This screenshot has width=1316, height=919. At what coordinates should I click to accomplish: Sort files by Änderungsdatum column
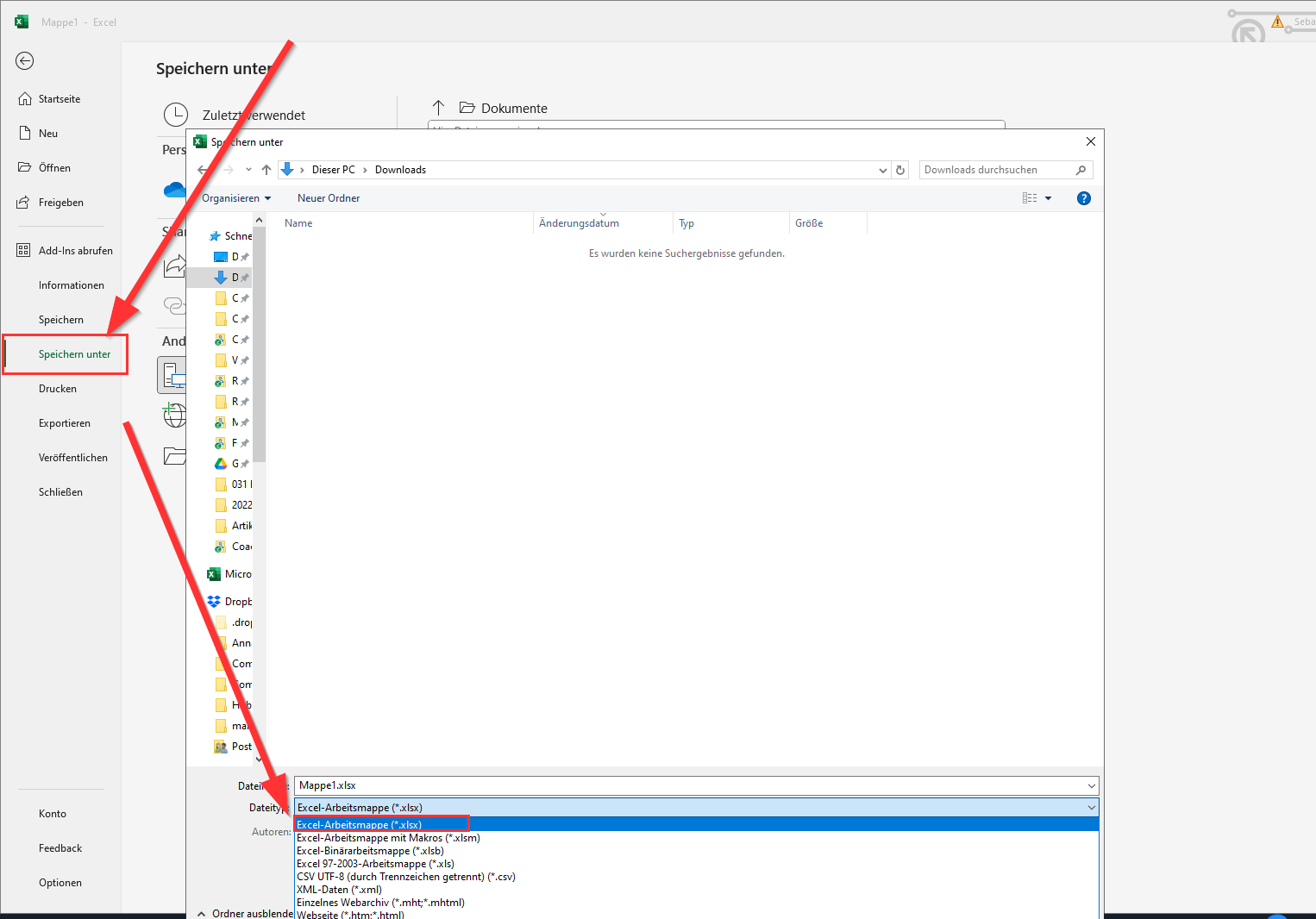click(x=579, y=223)
